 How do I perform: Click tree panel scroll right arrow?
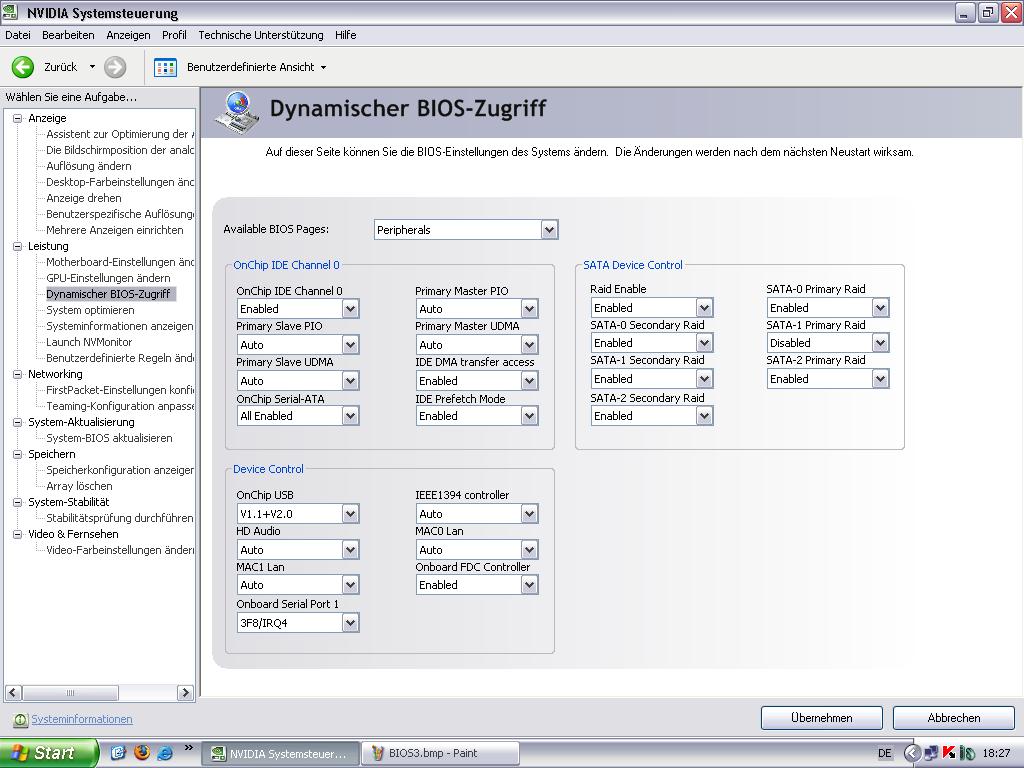tap(185, 693)
